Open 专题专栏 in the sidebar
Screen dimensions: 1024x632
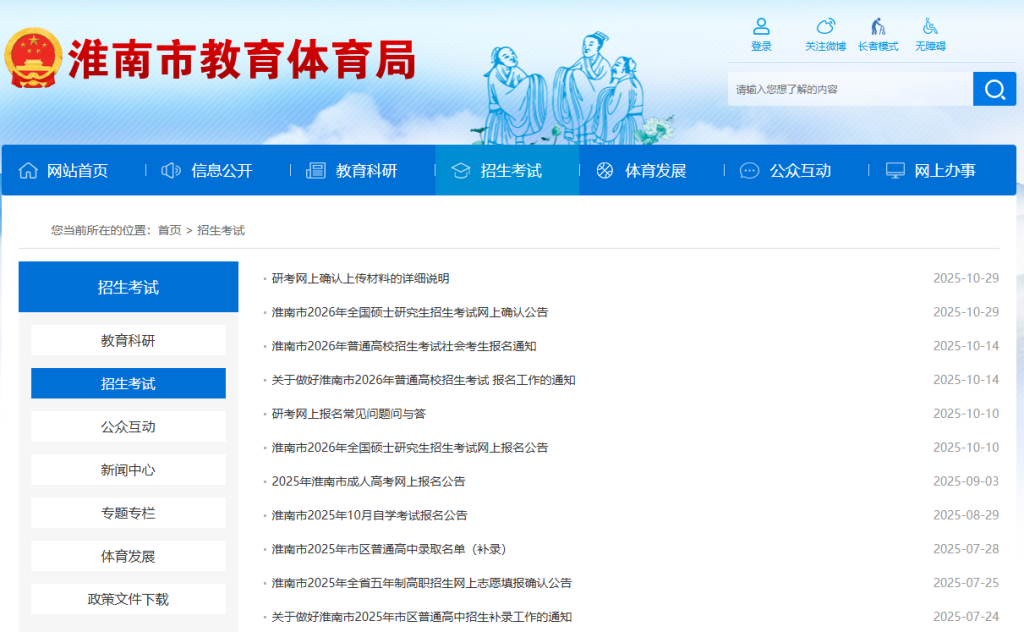click(x=127, y=512)
